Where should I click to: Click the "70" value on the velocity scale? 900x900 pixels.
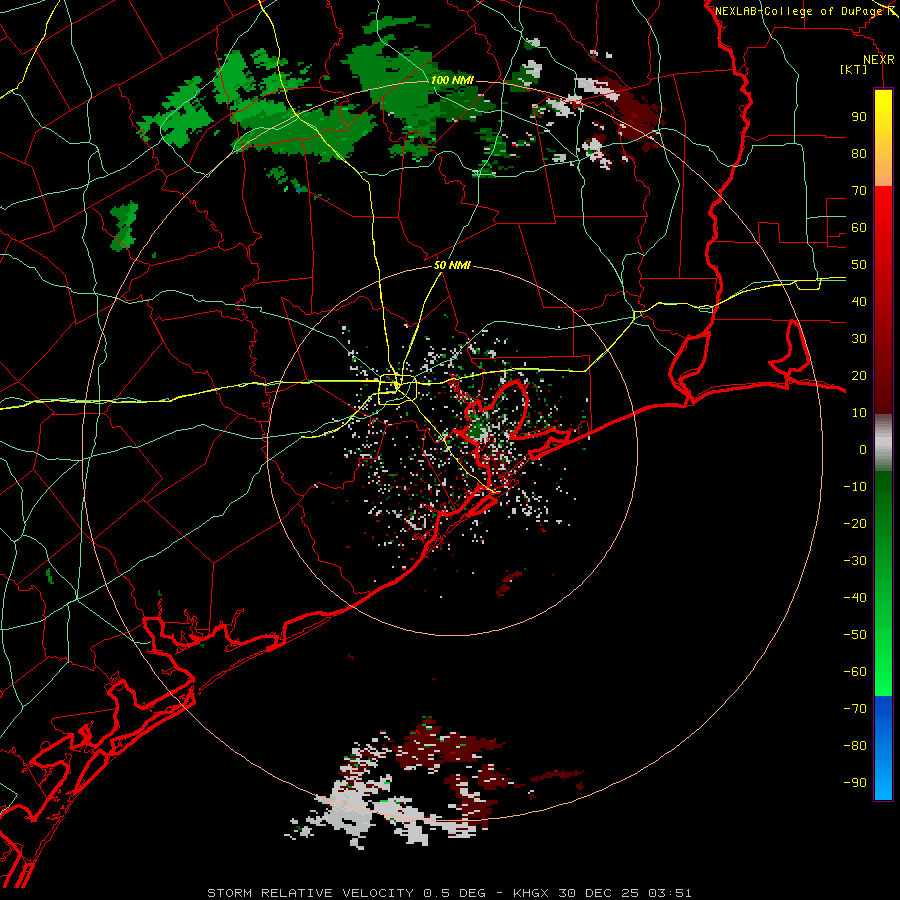click(859, 191)
